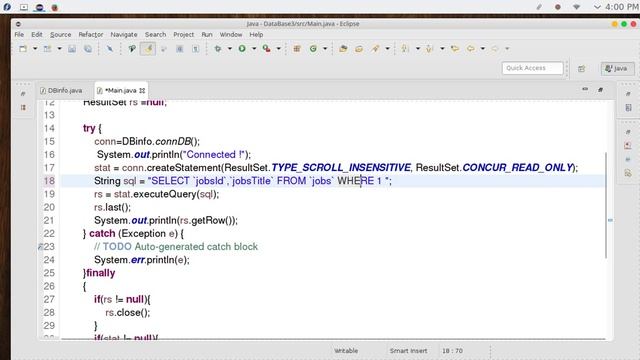
Task: Click "TYPE_SCROLL_INSENSITIVE" constant on line 17
Action: (341, 168)
